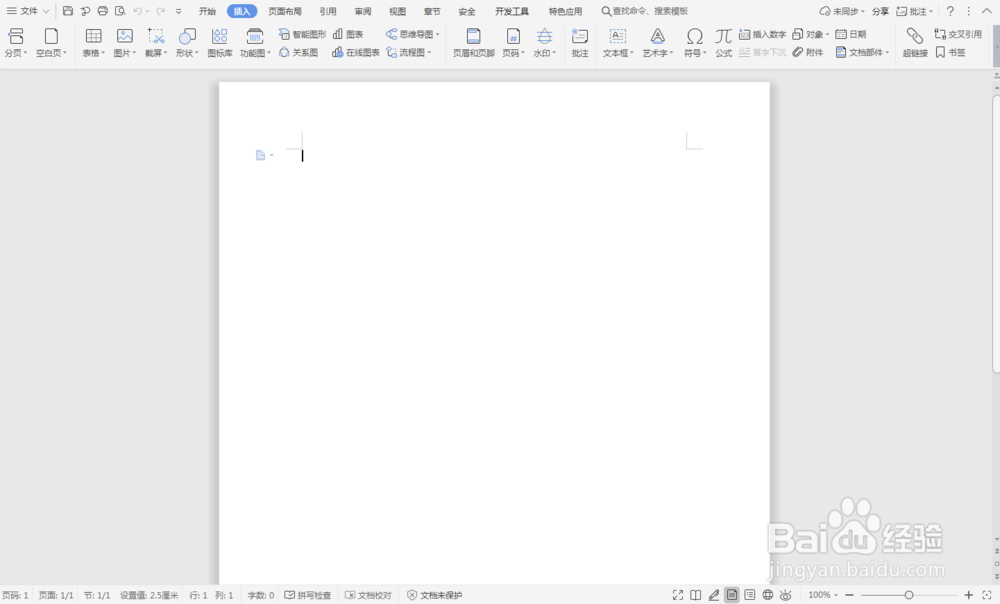Toggle Document Proofing (文档校对) in status bar
The height and width of the screenshot is (604, 1000).
368,595
